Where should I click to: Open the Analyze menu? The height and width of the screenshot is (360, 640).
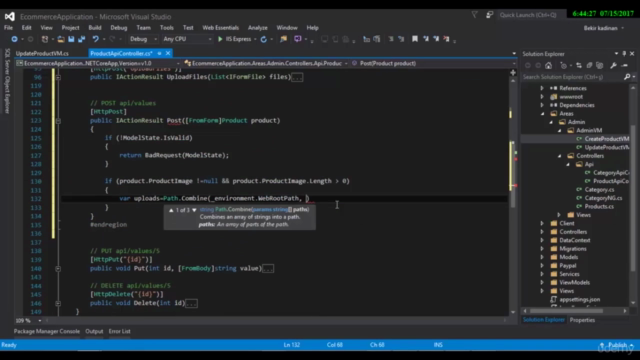tap(258, 28)
